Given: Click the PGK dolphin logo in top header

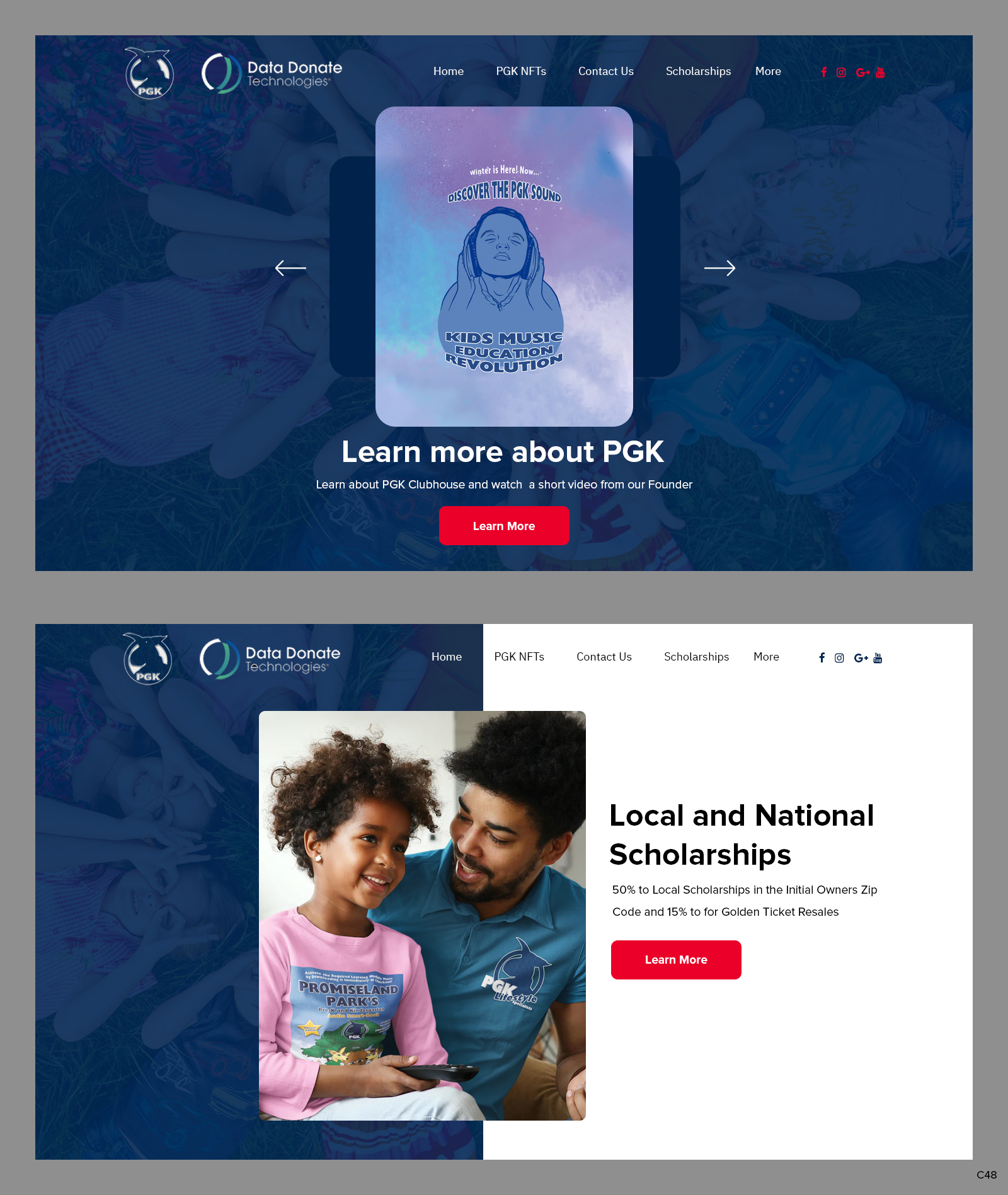Looking at the screenshot, I should point(149,73).
